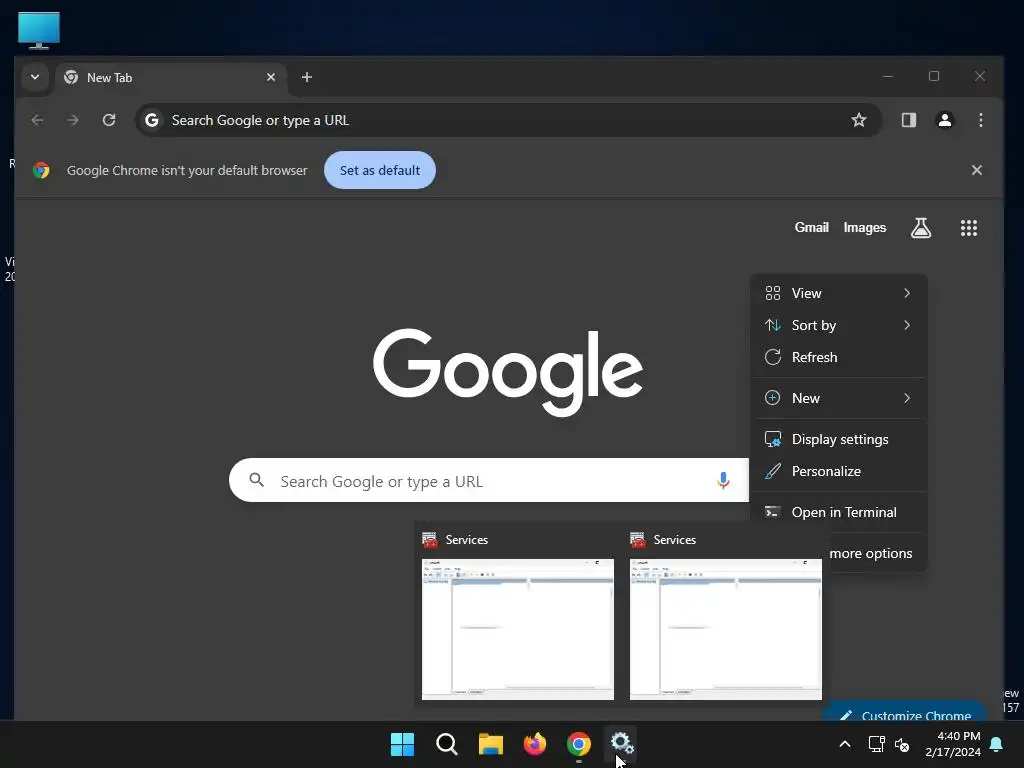
Task: Start voice search with microphone icon
Action: [x=723, y=481]
